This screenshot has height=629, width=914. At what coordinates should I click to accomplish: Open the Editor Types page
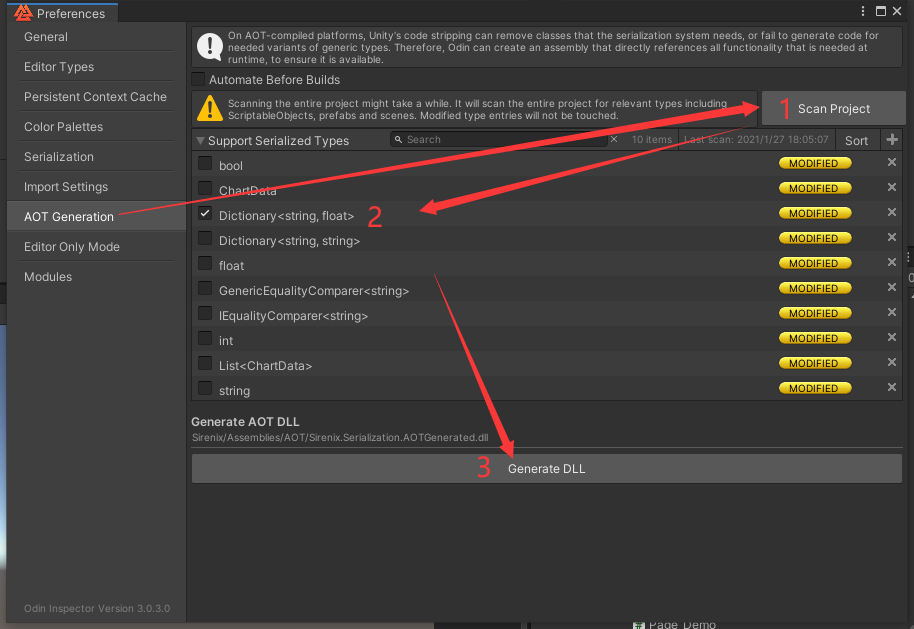(x=96, y=67)
